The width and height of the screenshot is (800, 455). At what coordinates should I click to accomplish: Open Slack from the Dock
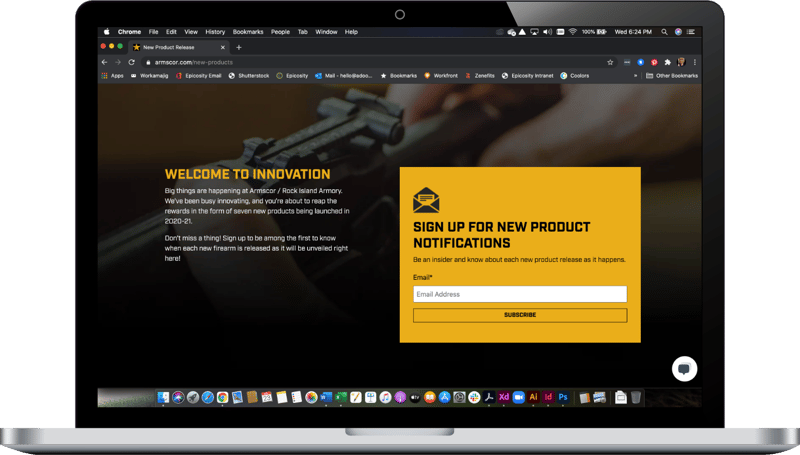pyautogui.click(x=474, y=397)
